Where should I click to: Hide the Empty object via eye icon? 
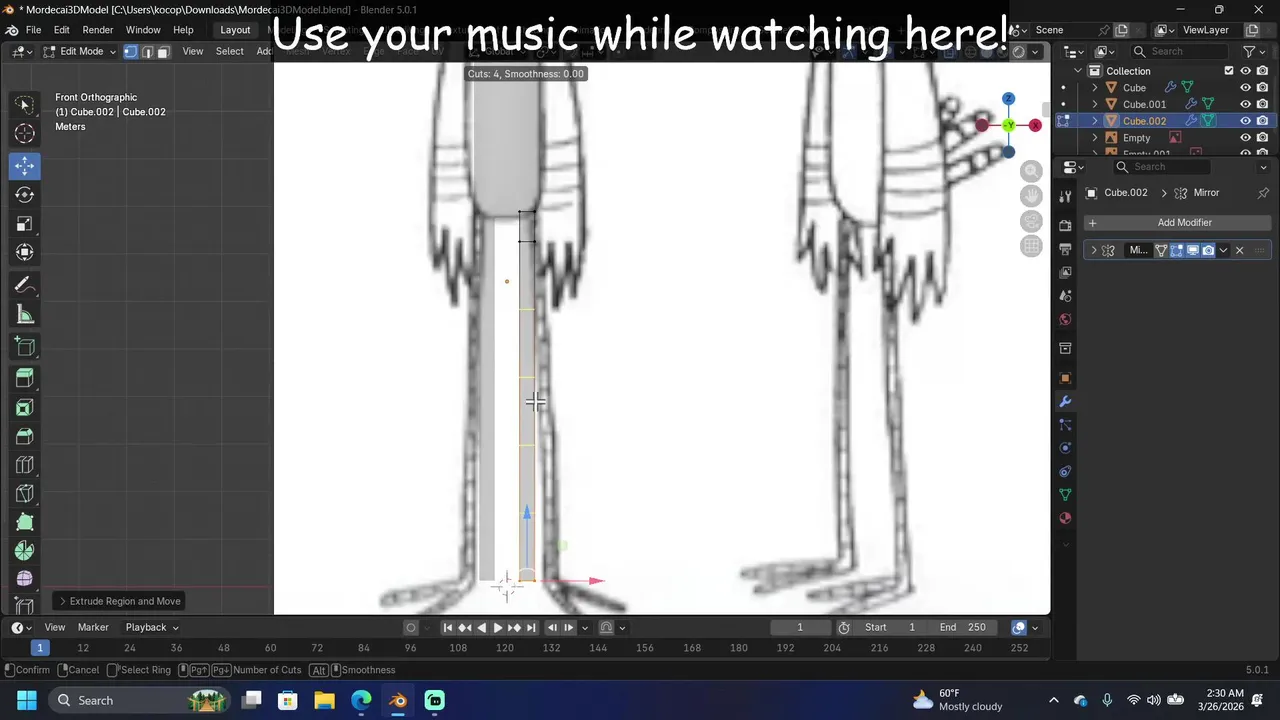click(1246, 138)
